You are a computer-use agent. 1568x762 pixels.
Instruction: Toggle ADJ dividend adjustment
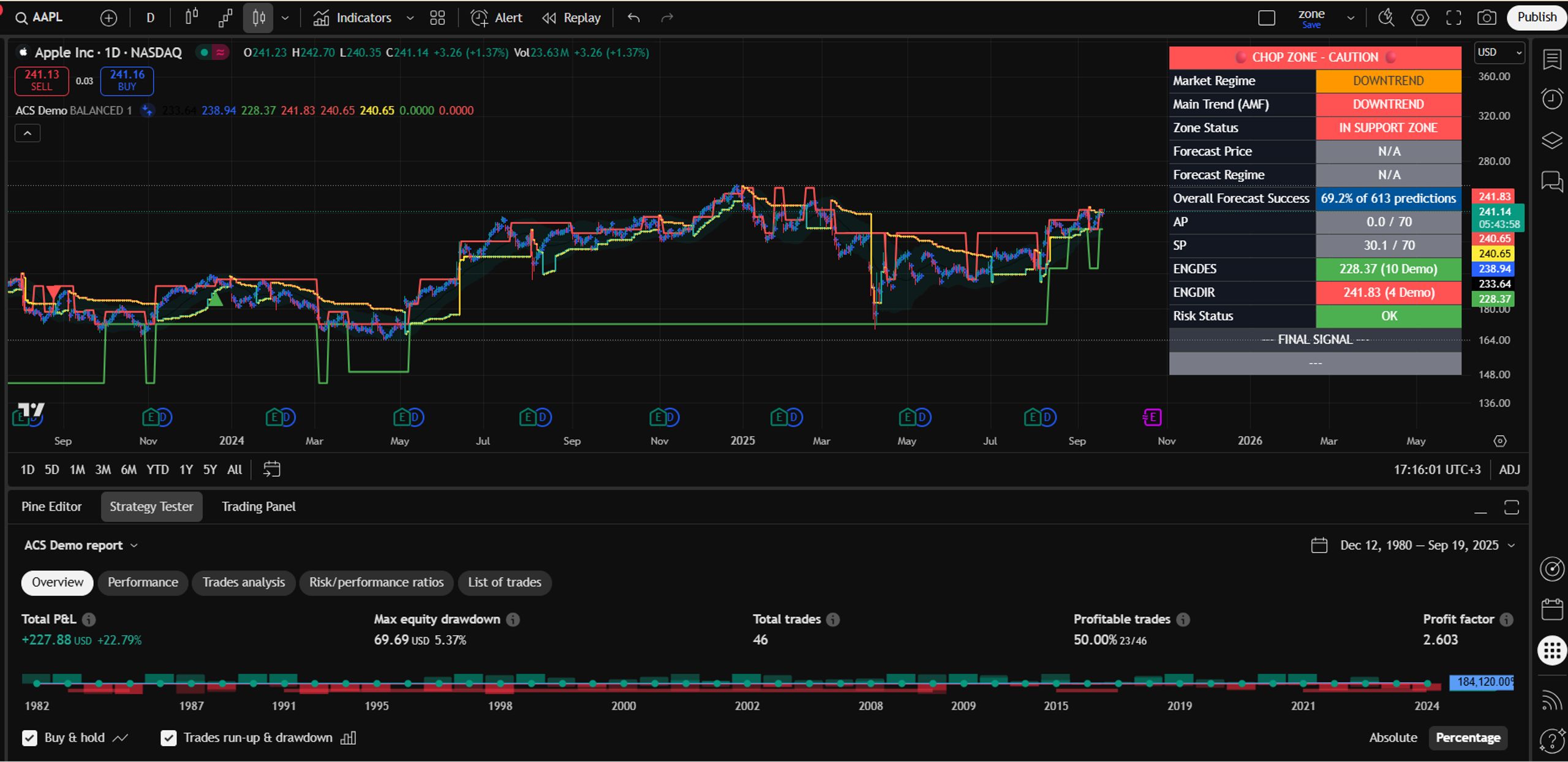[1509, 470]
